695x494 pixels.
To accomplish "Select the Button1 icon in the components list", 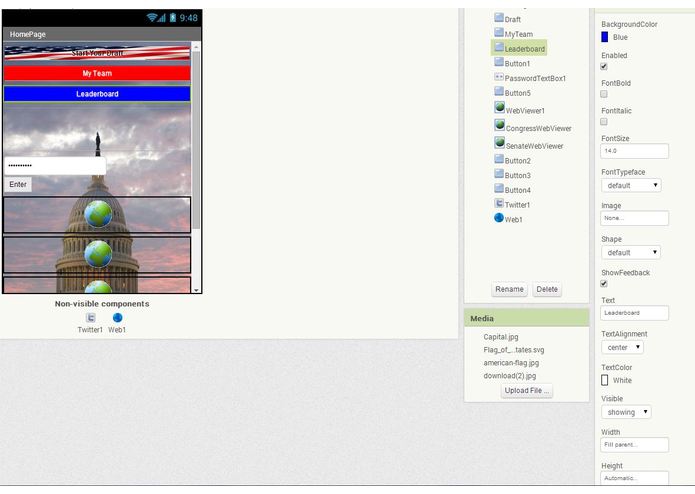I will tap(499, 62).
